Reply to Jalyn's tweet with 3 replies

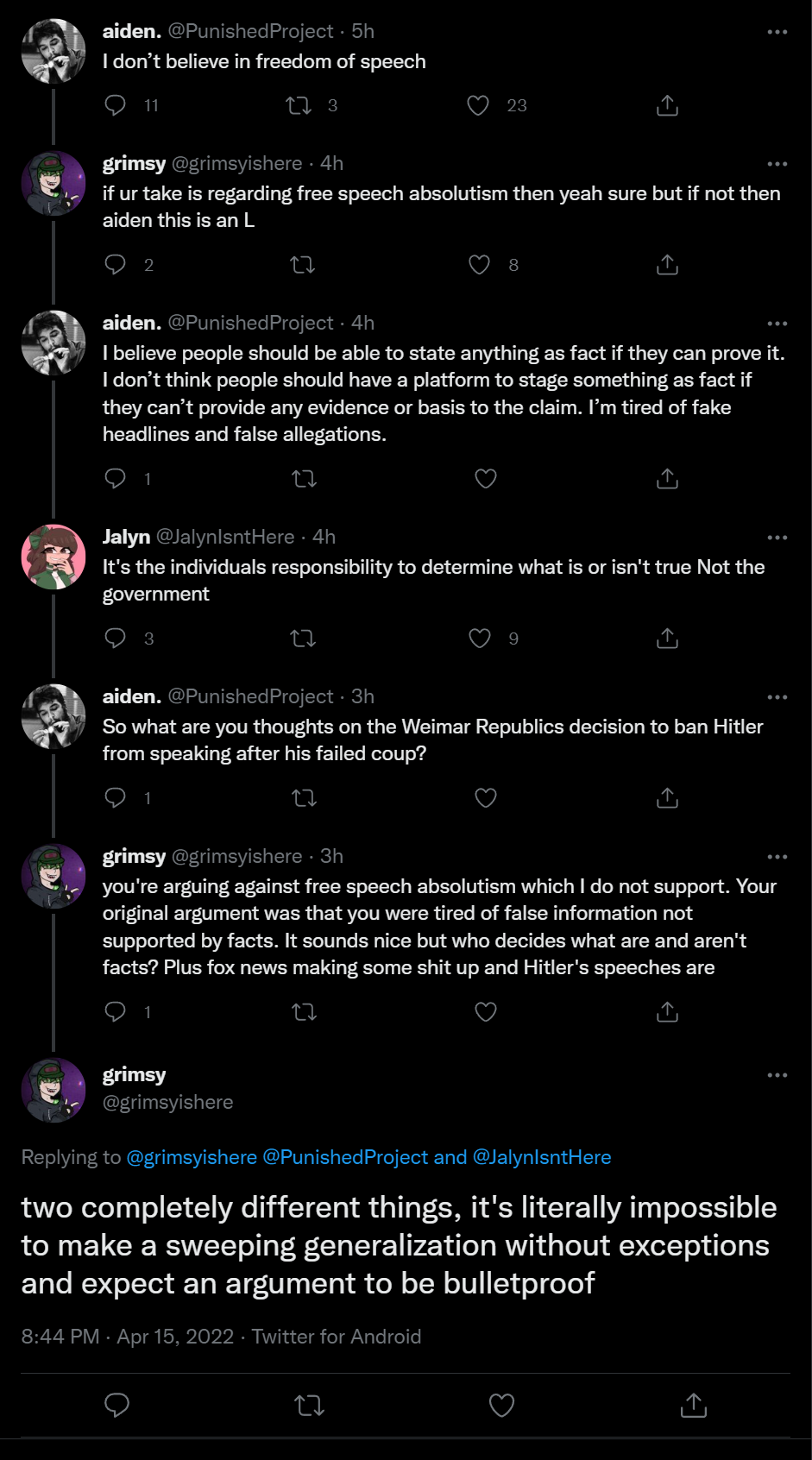[116, 639]
